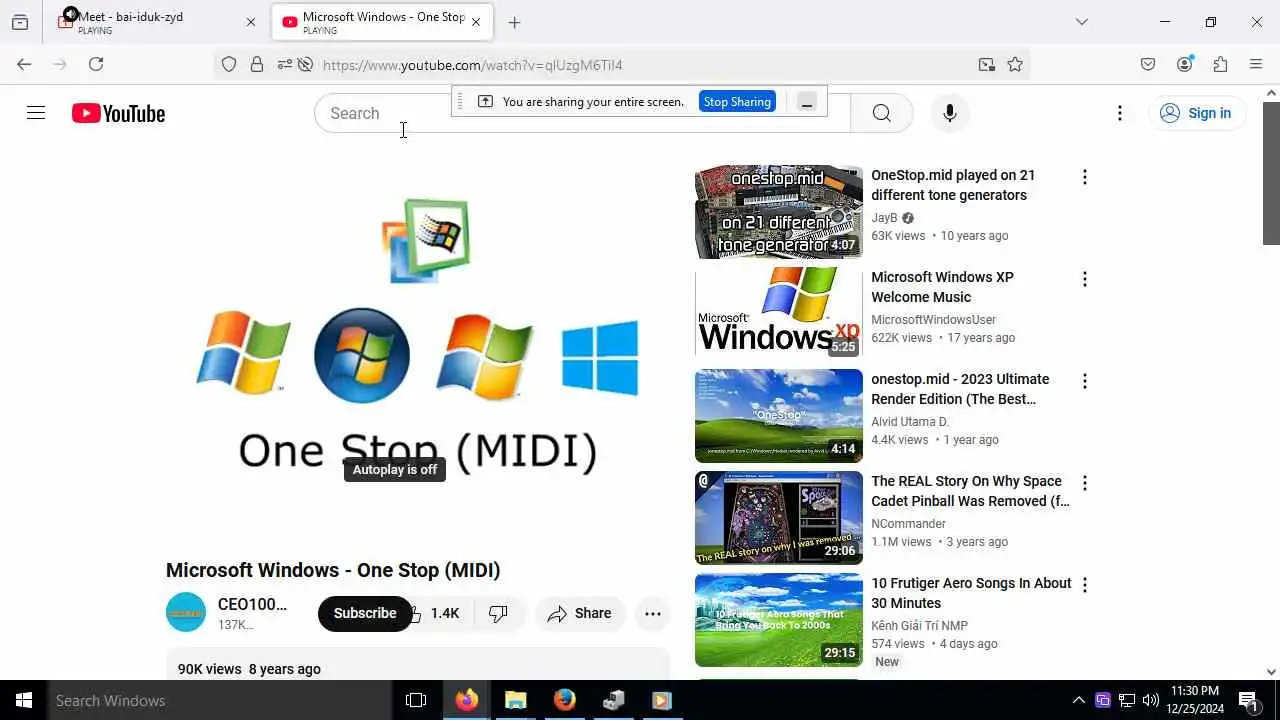Open a new browser tab

tap(514, 22)
